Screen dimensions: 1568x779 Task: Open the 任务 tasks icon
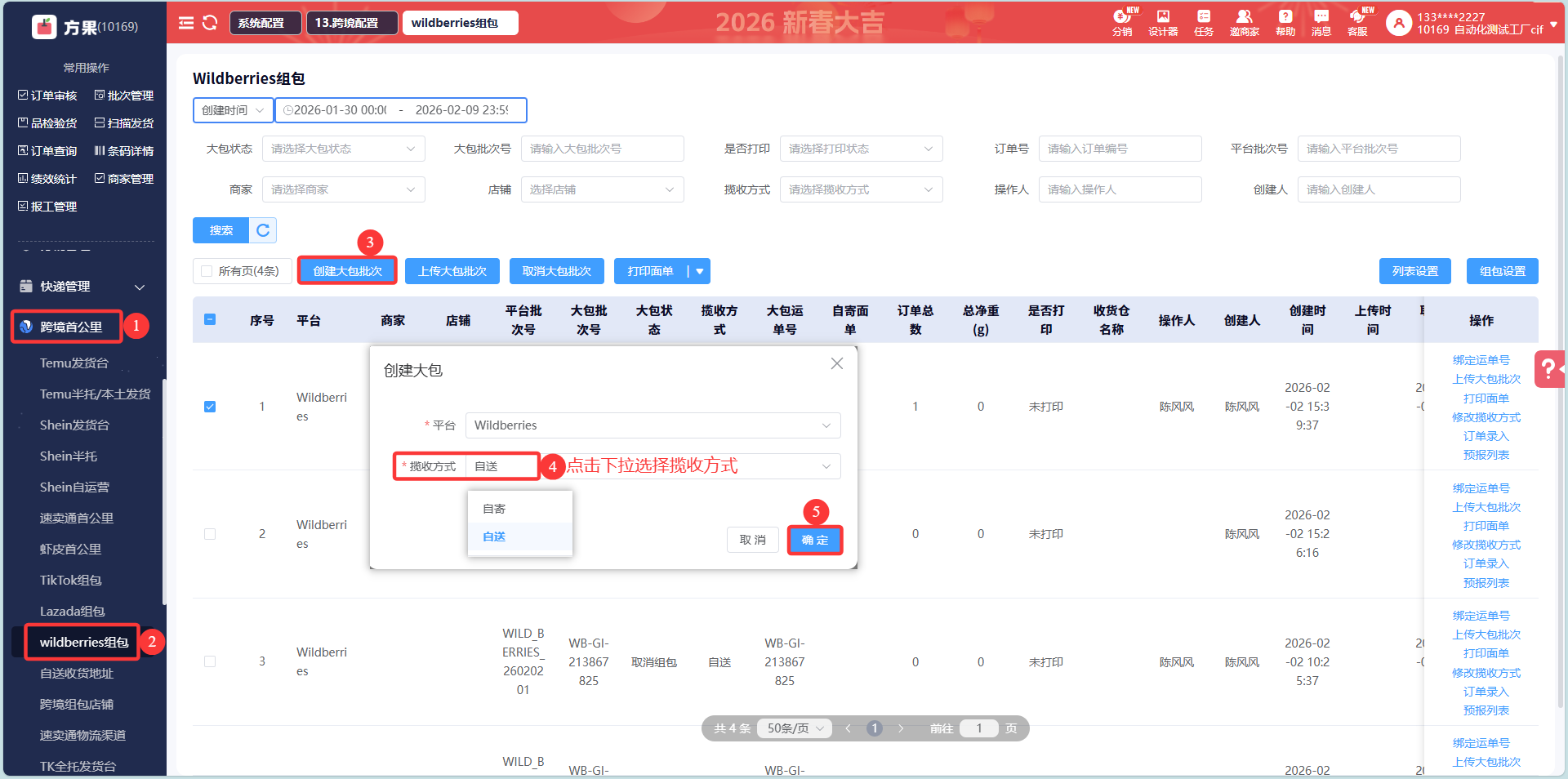[1204, 22]
